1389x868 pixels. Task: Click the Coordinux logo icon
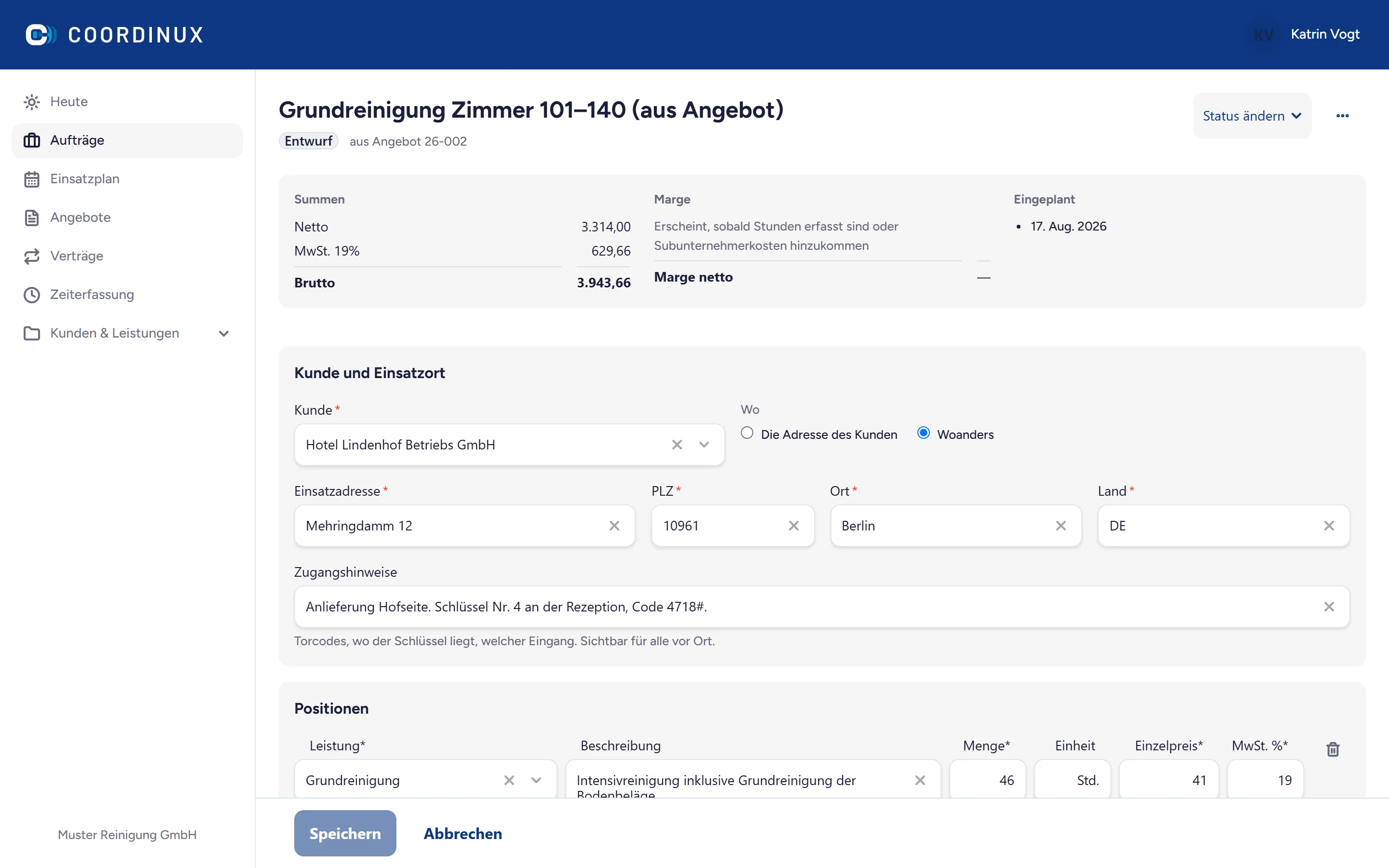point(41,34)
